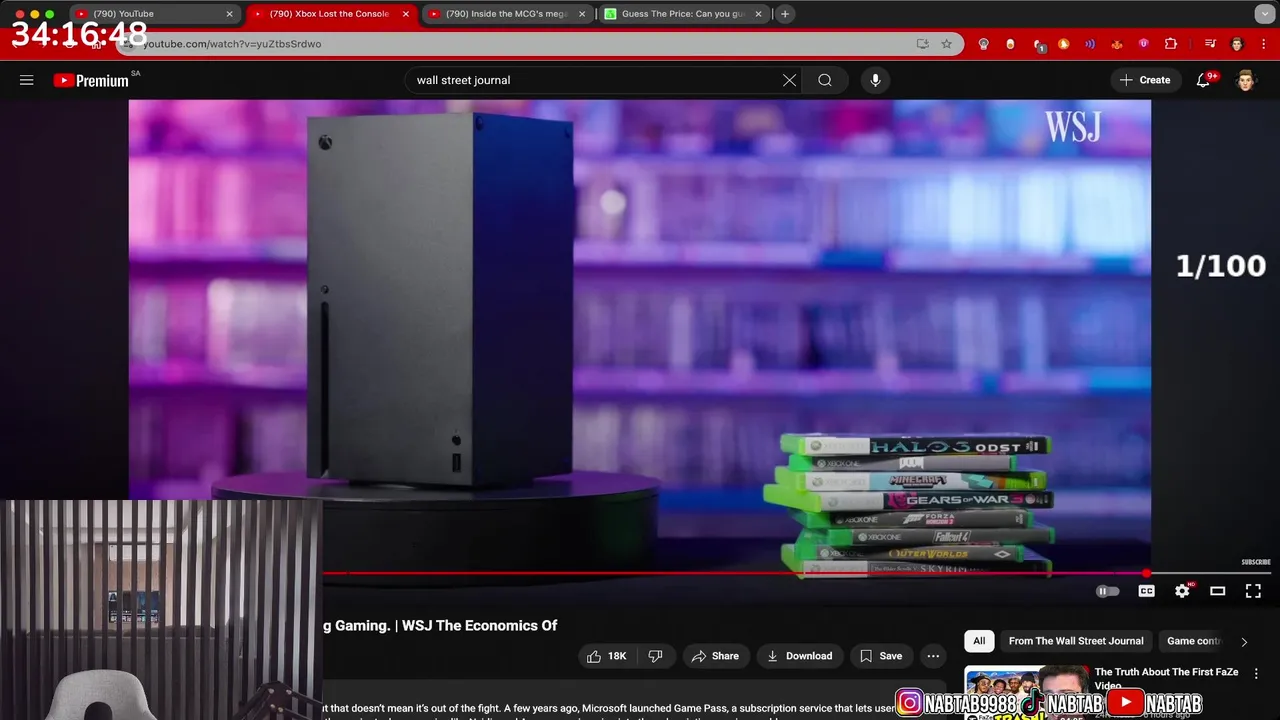
Task: Open the media control music-note icon
Action: pos(1210,44)
